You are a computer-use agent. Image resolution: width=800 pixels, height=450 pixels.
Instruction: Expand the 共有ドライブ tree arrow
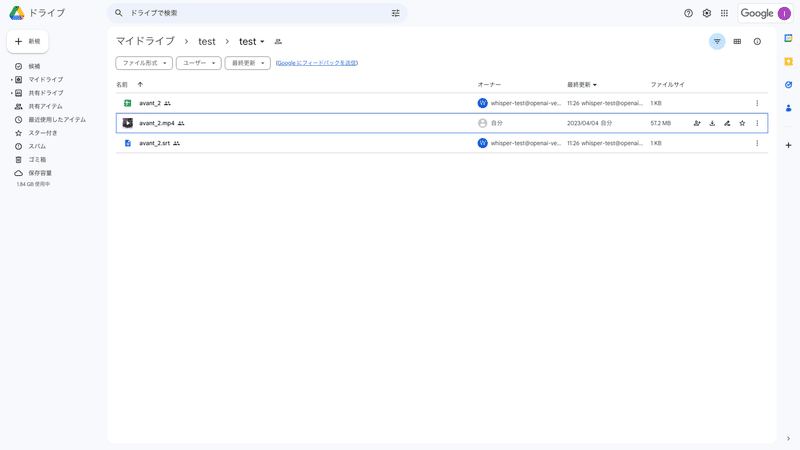[x=12, y=93]
